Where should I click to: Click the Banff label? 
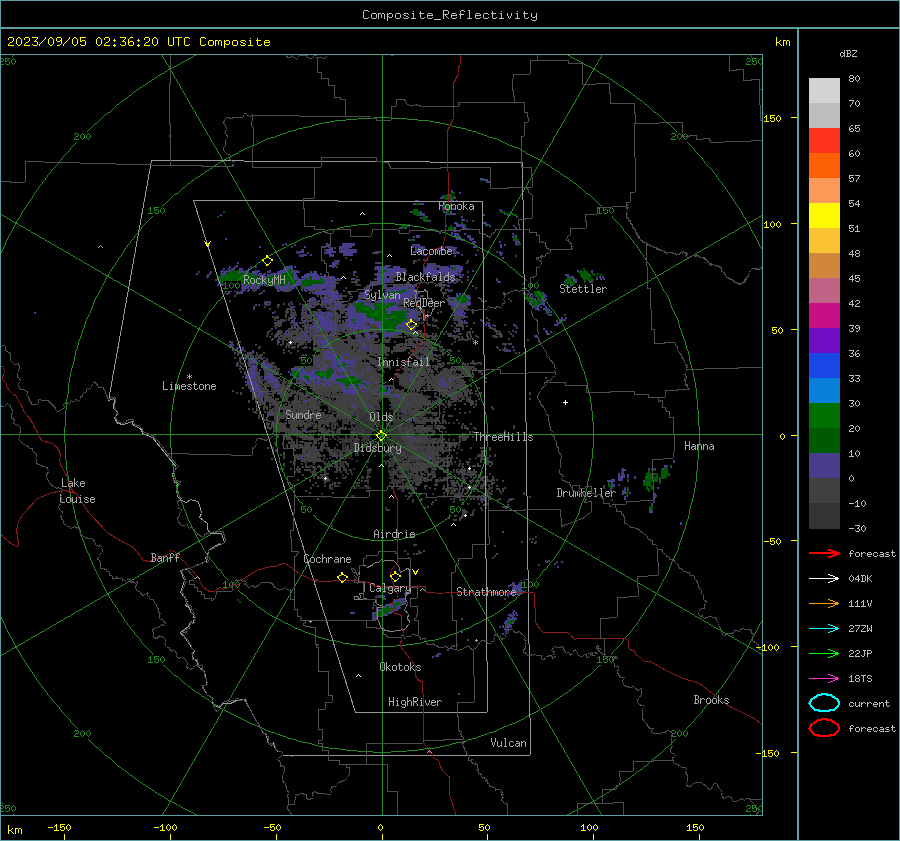[165, 557]
